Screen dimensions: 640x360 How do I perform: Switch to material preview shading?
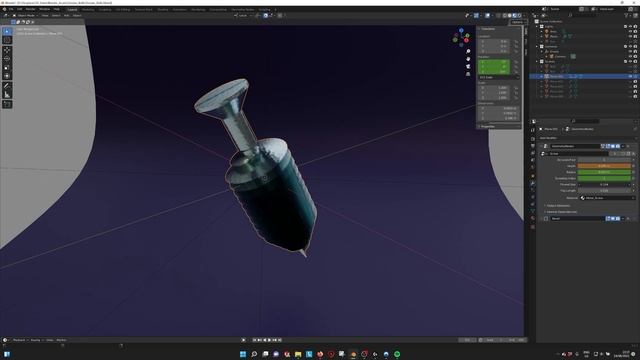(x=515, y=16)
